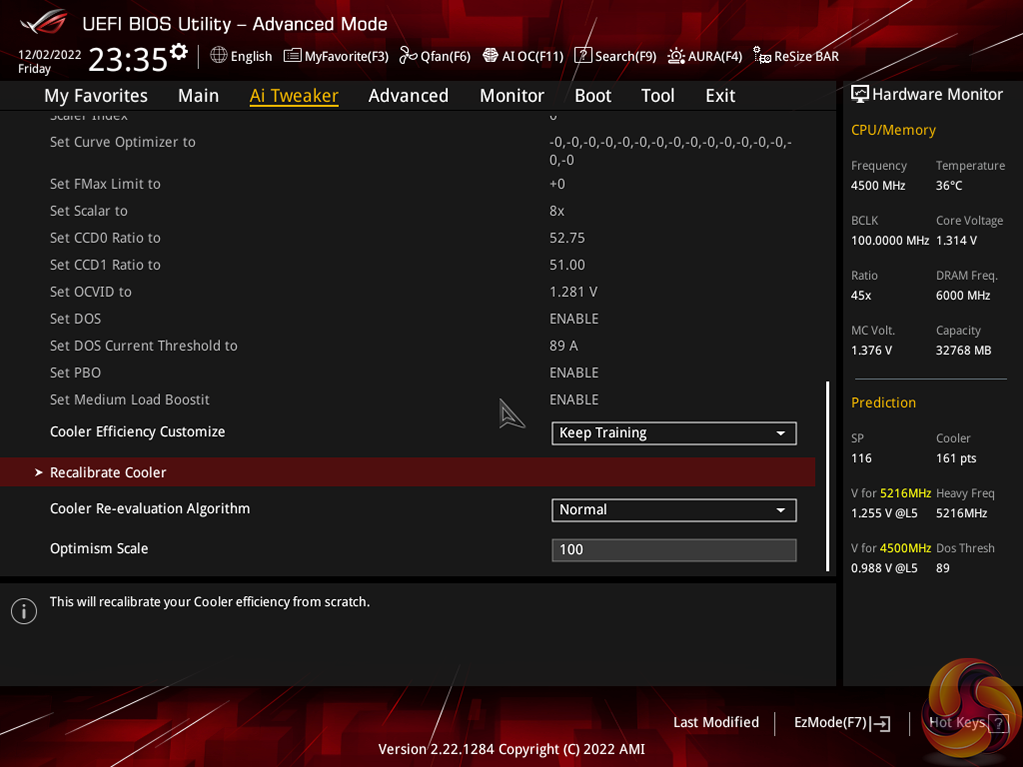Open the My Favorites tab
The image size is (1023, 767).
click(x=95, y=96)
